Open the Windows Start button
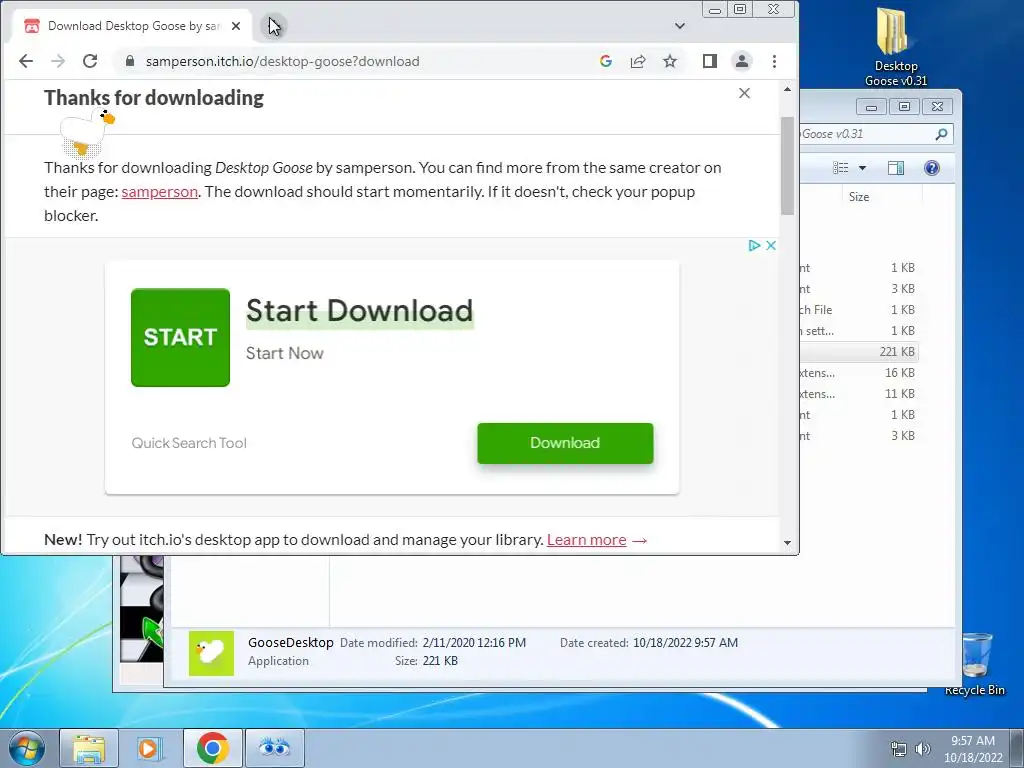This screenshot has height=768, width=1024. (26, 748)
